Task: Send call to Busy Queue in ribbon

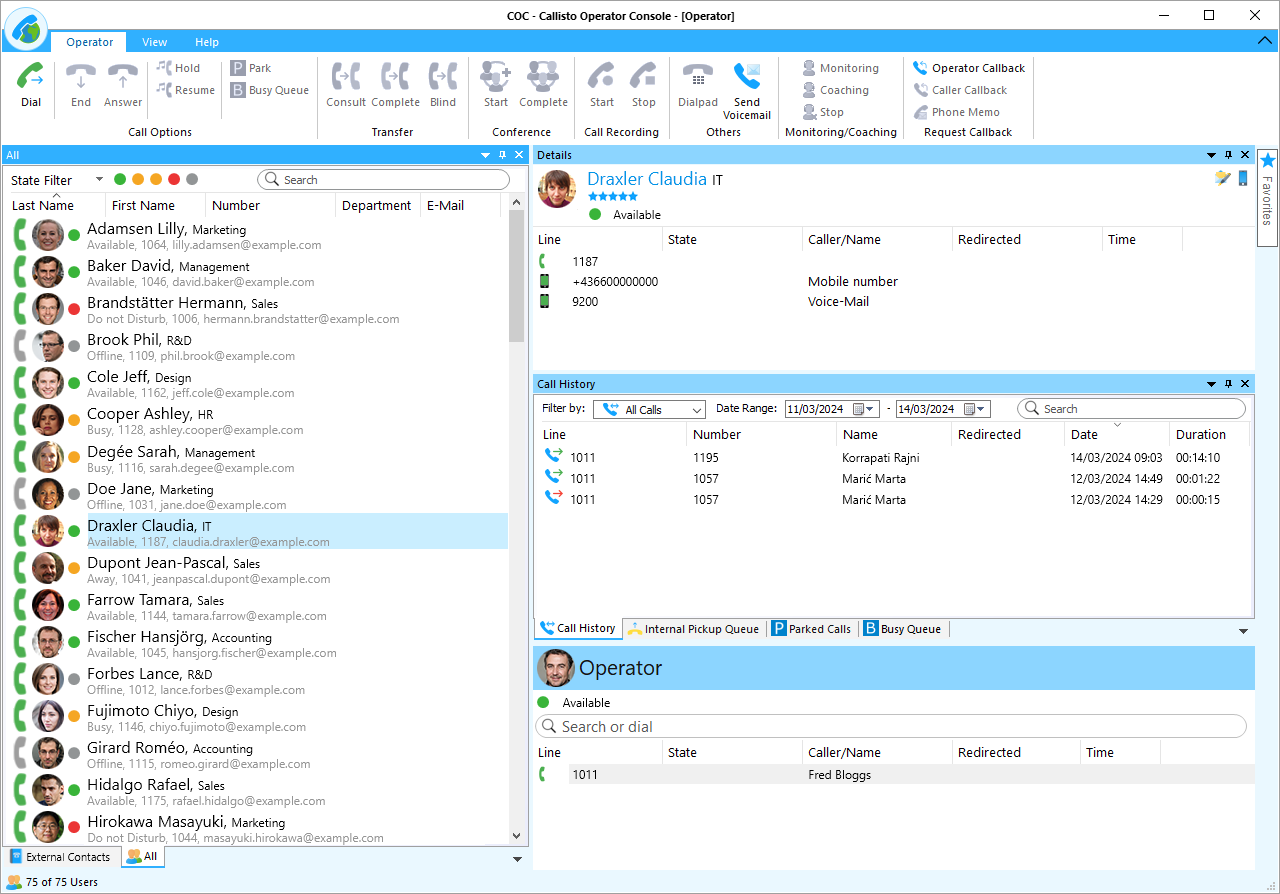Action: (269, 90)
